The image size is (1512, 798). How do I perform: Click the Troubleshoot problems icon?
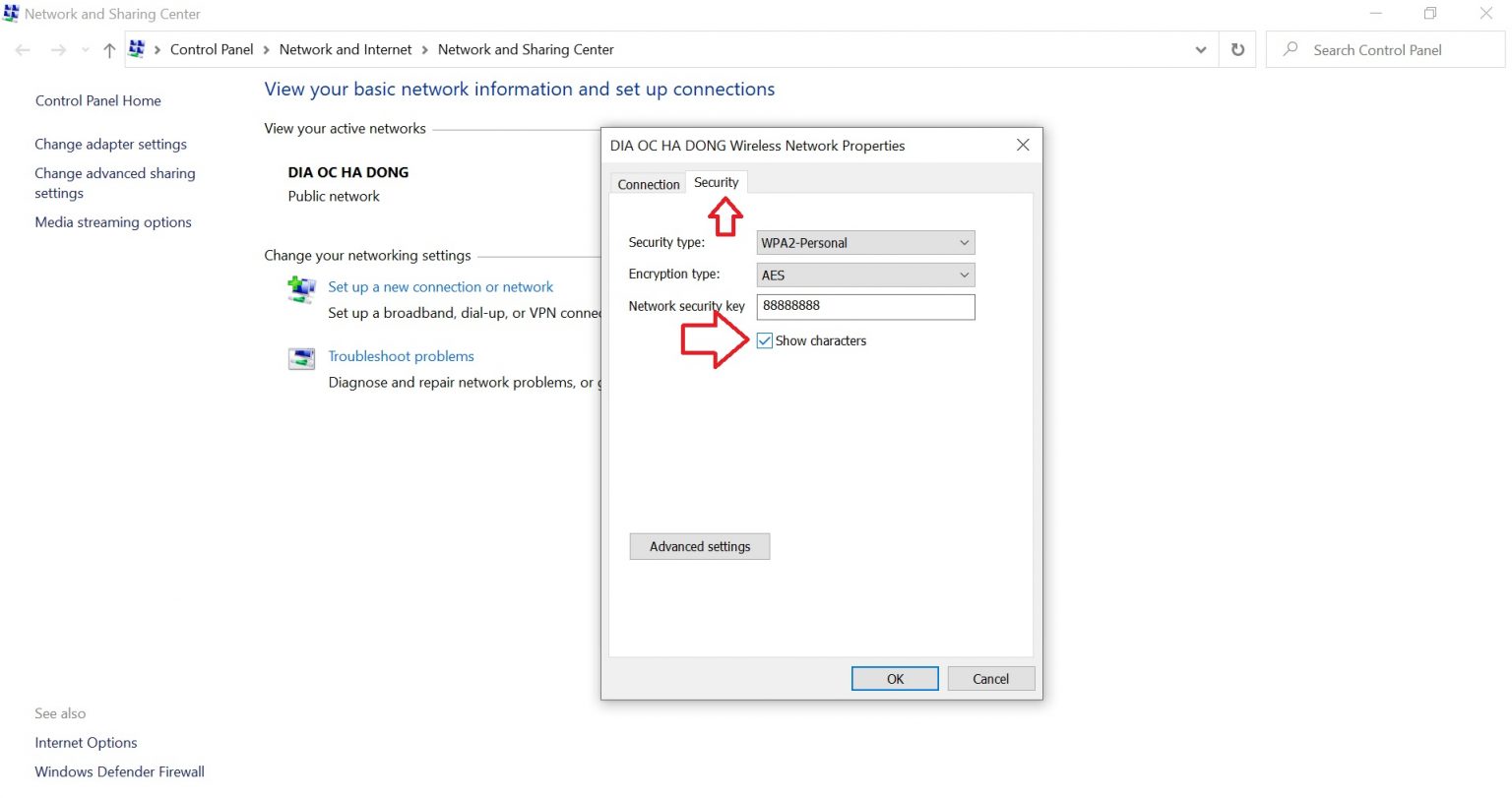click(301, 358)
